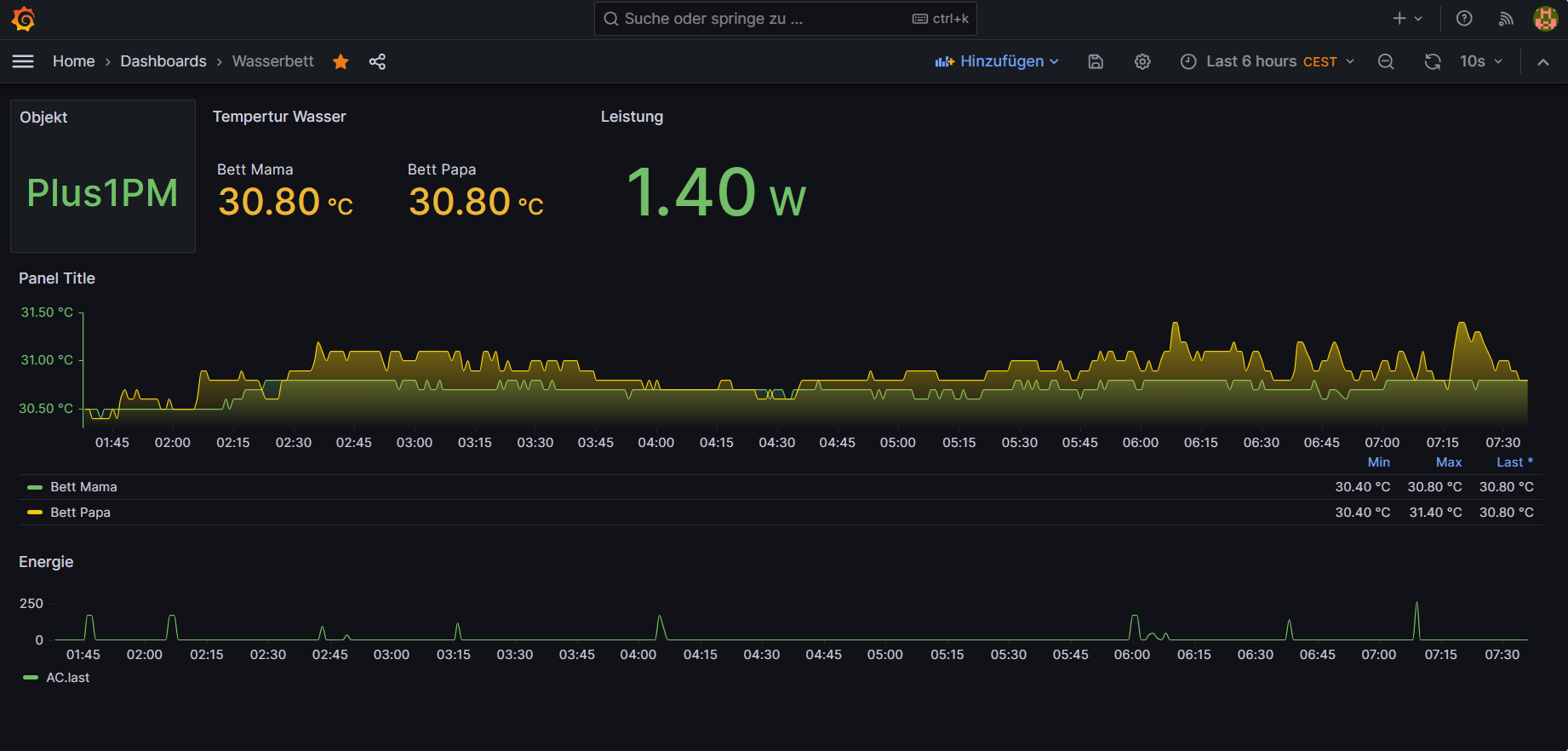
Task: Refresh the dashboard now
Action: [1433, 61]
